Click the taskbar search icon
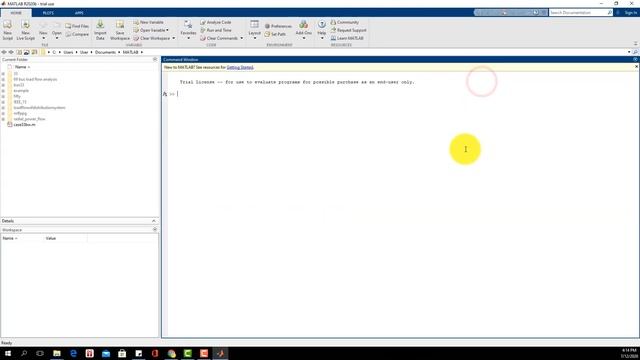This screenshot has height=360, width=640. pyautogui.click(x=24, y=353)
